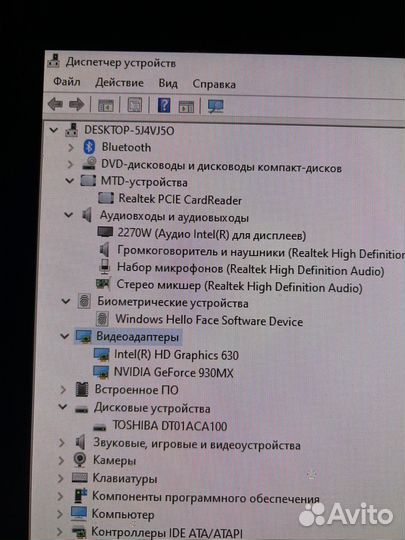Click the Bluetooth category icon
Viewport: 405px width, 540px height.
click(89, 147)
